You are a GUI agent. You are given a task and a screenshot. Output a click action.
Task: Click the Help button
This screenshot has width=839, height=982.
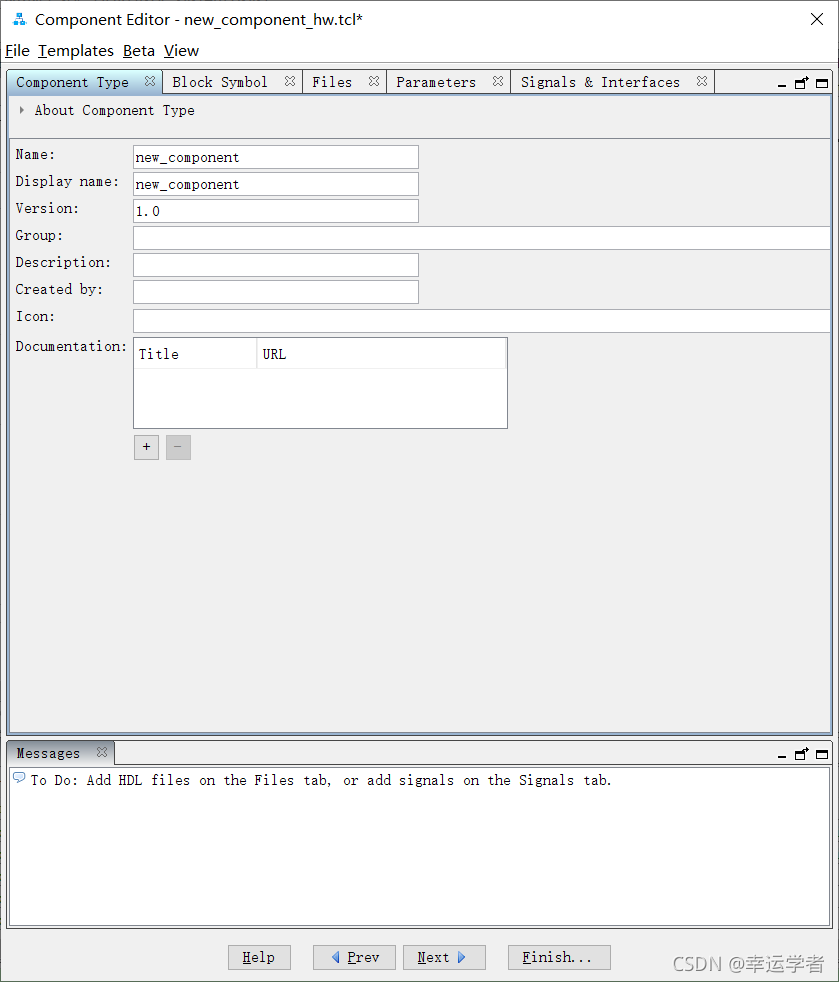[x=259, y=957]
